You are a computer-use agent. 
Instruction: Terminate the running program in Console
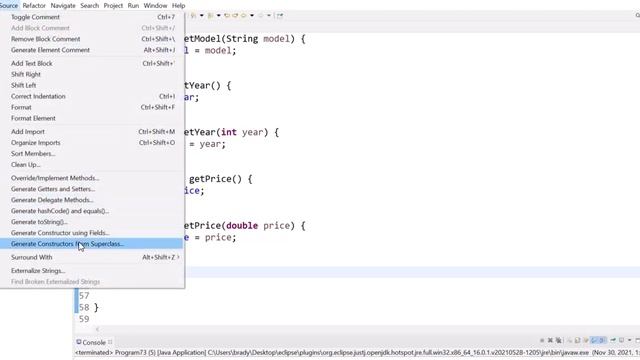point(542,340)
